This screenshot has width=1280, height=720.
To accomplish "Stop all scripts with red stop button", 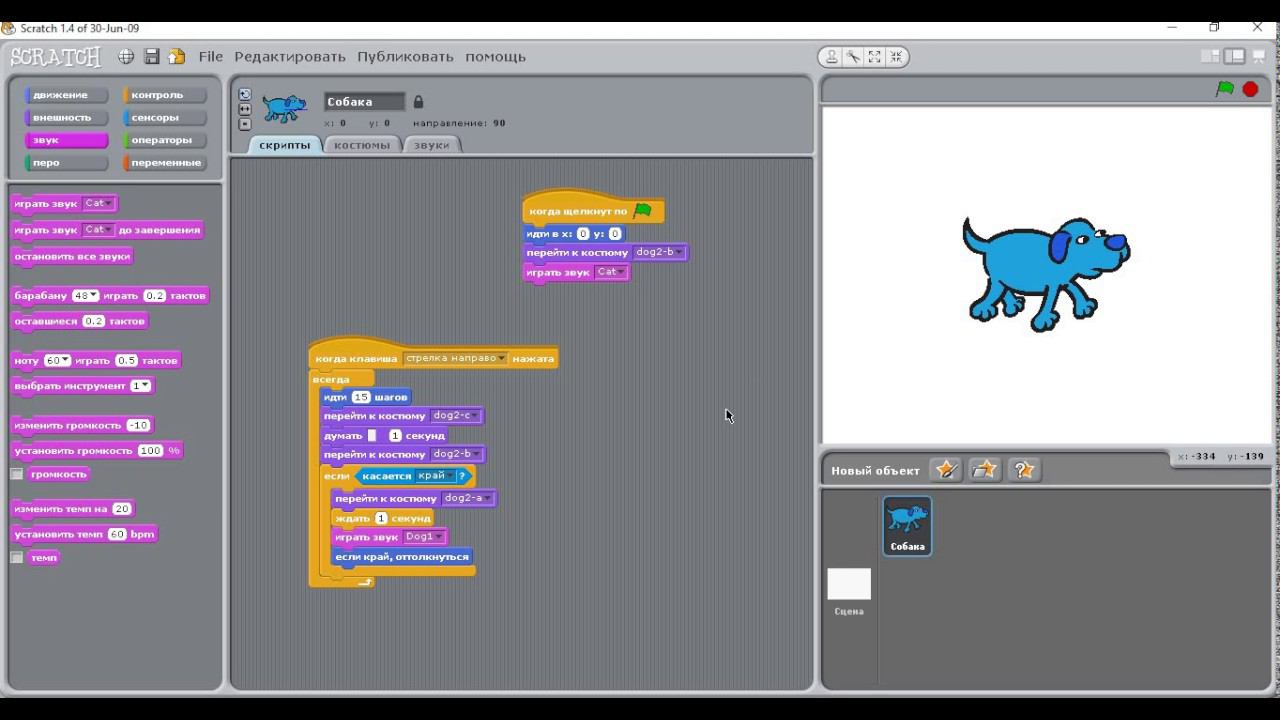I will (x=1250, y=89).
